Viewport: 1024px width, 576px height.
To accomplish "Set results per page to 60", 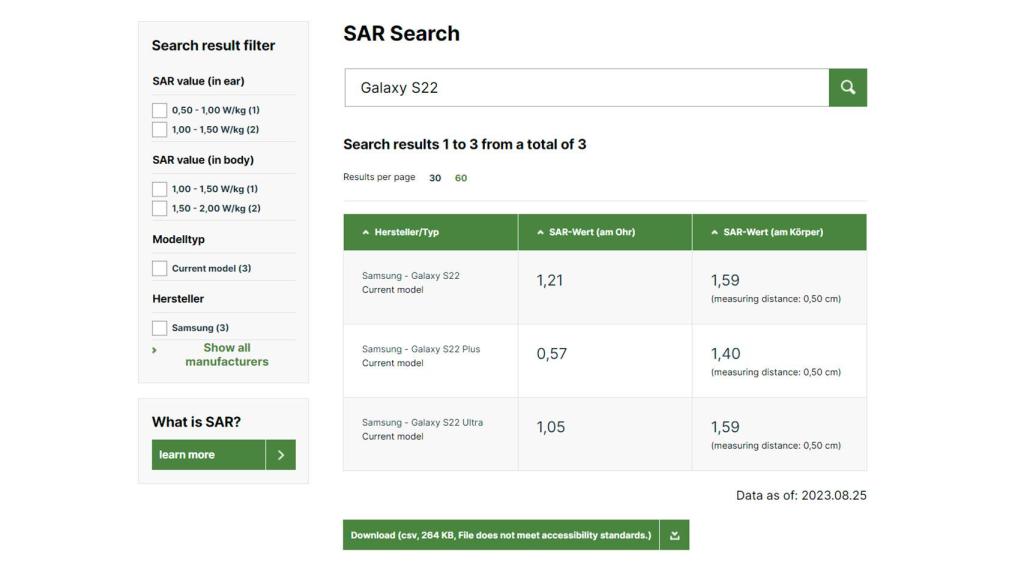I will tap(461, 178).
